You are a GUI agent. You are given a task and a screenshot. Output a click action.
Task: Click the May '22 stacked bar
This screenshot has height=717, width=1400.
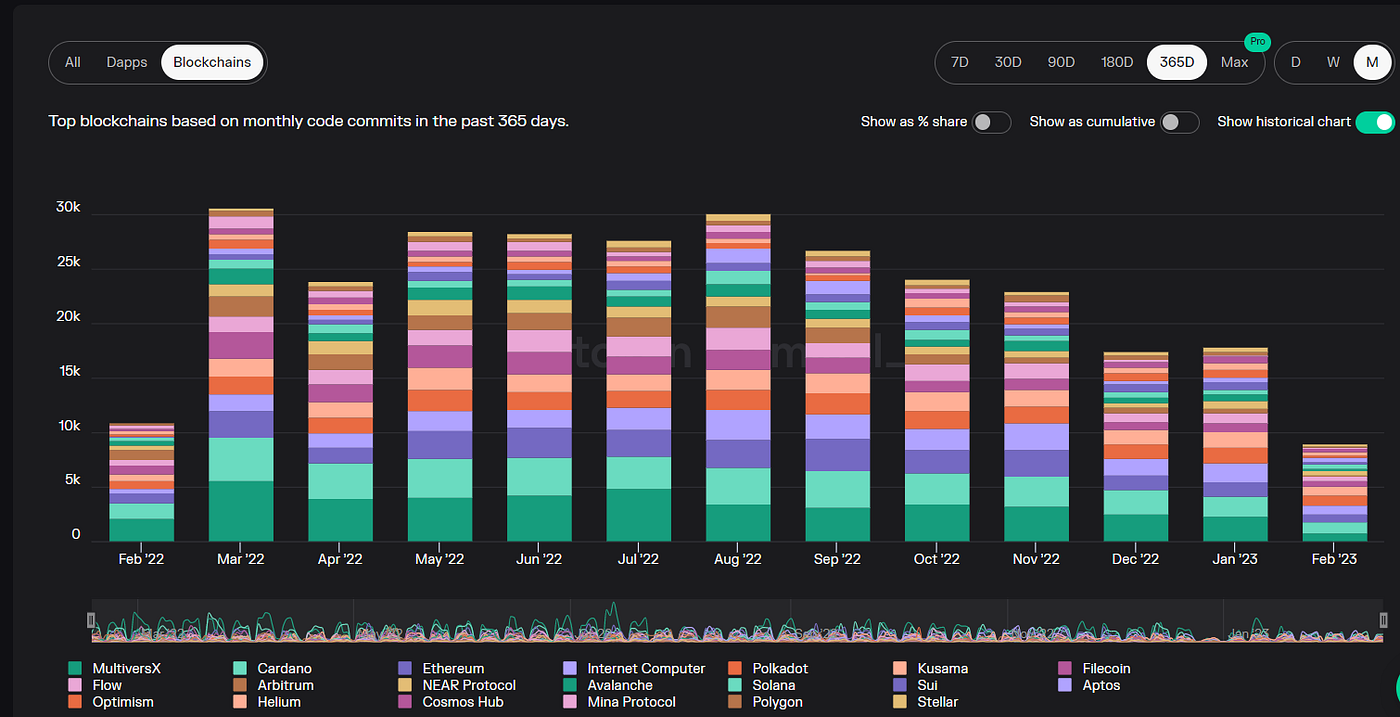coord(440,387)
